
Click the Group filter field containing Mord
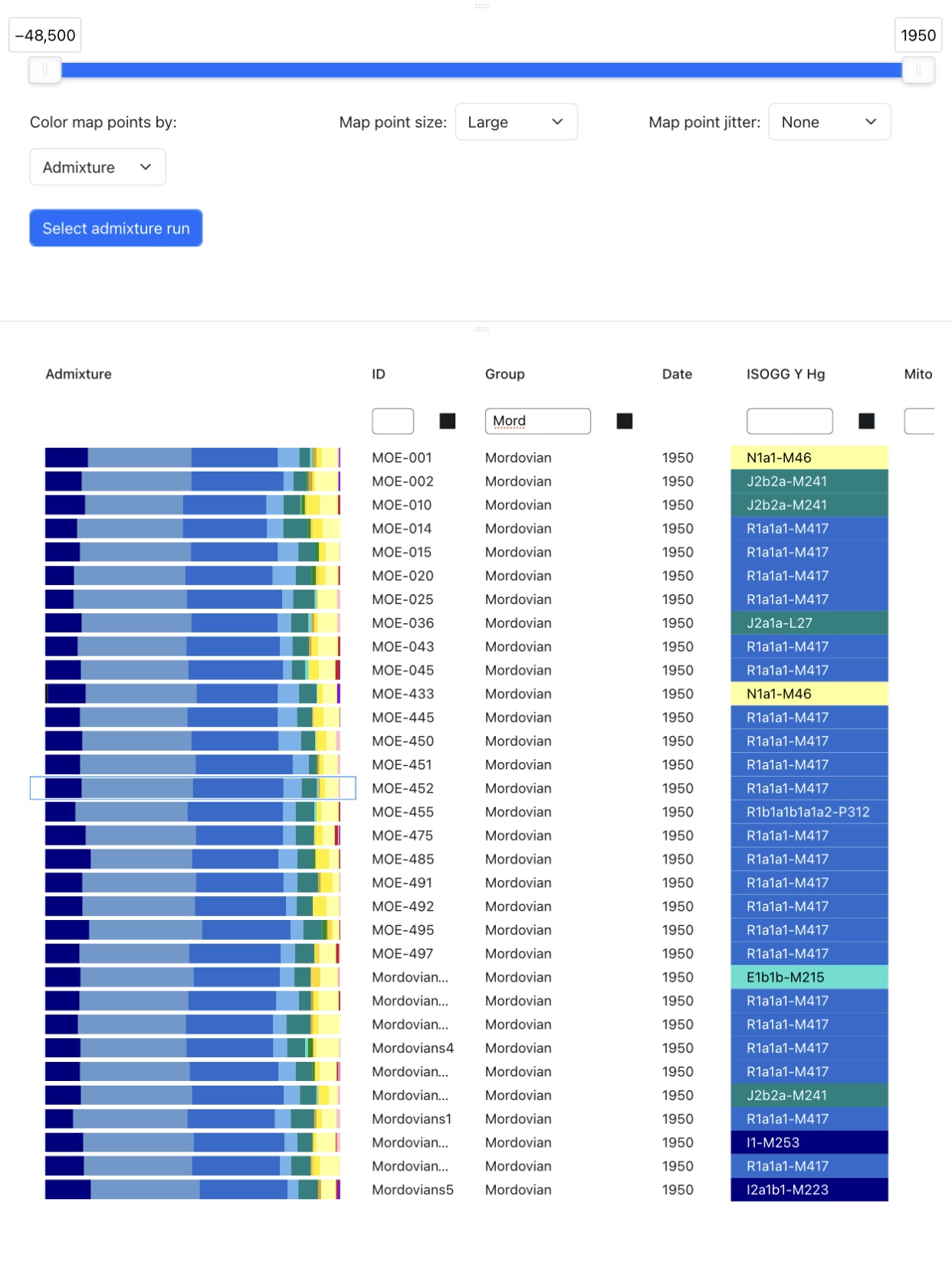(x=537, y=421)
